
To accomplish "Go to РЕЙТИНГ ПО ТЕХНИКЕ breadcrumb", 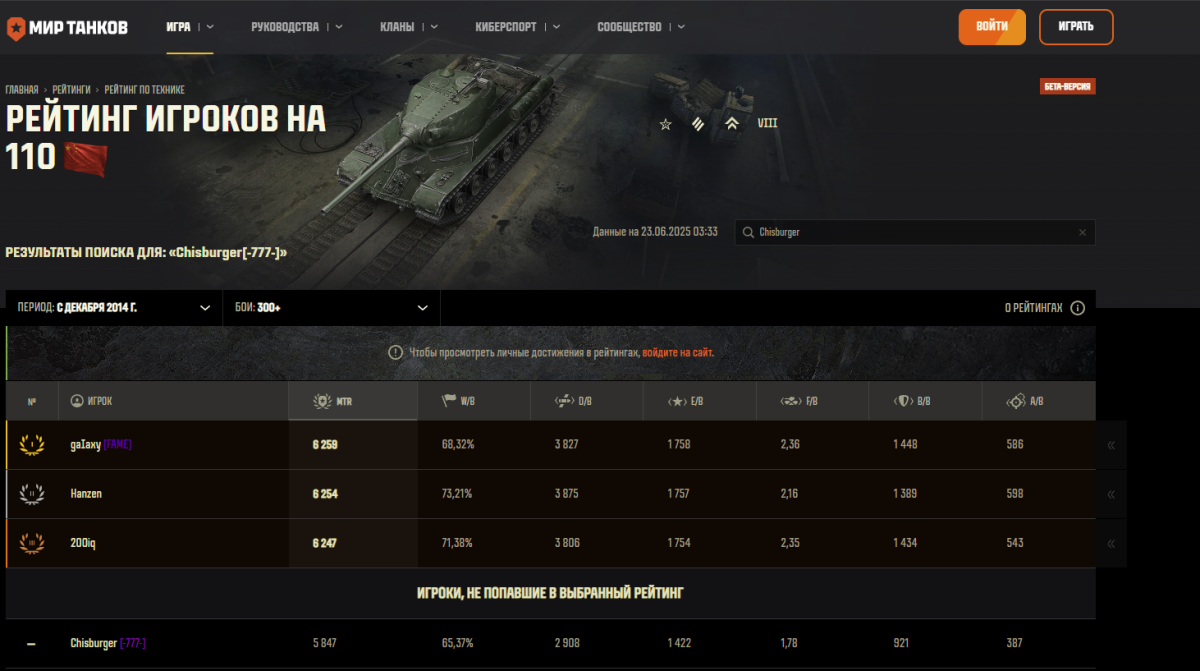I will (144, 90).
